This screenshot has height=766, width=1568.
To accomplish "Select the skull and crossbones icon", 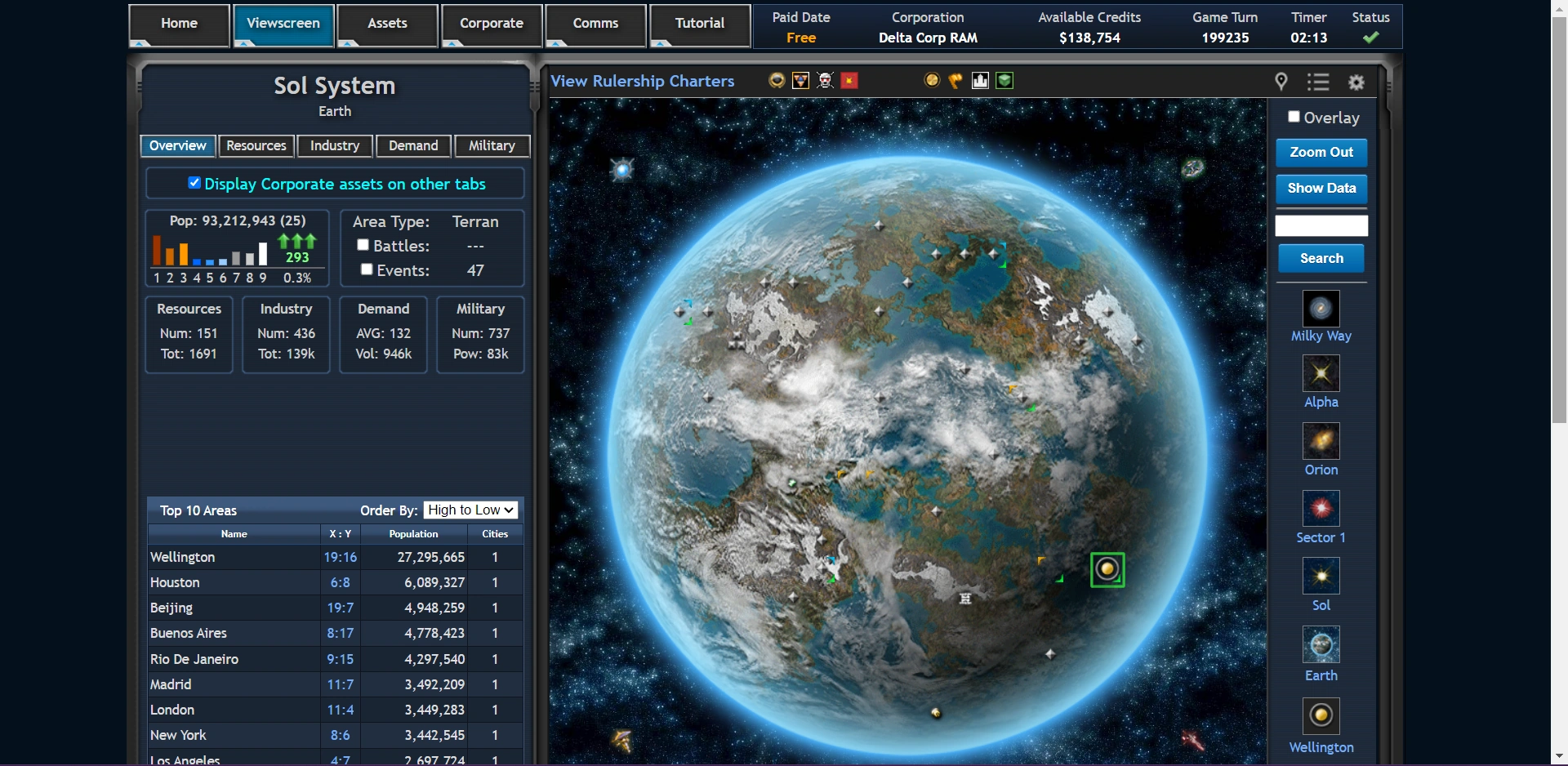I will pos(826,80).
